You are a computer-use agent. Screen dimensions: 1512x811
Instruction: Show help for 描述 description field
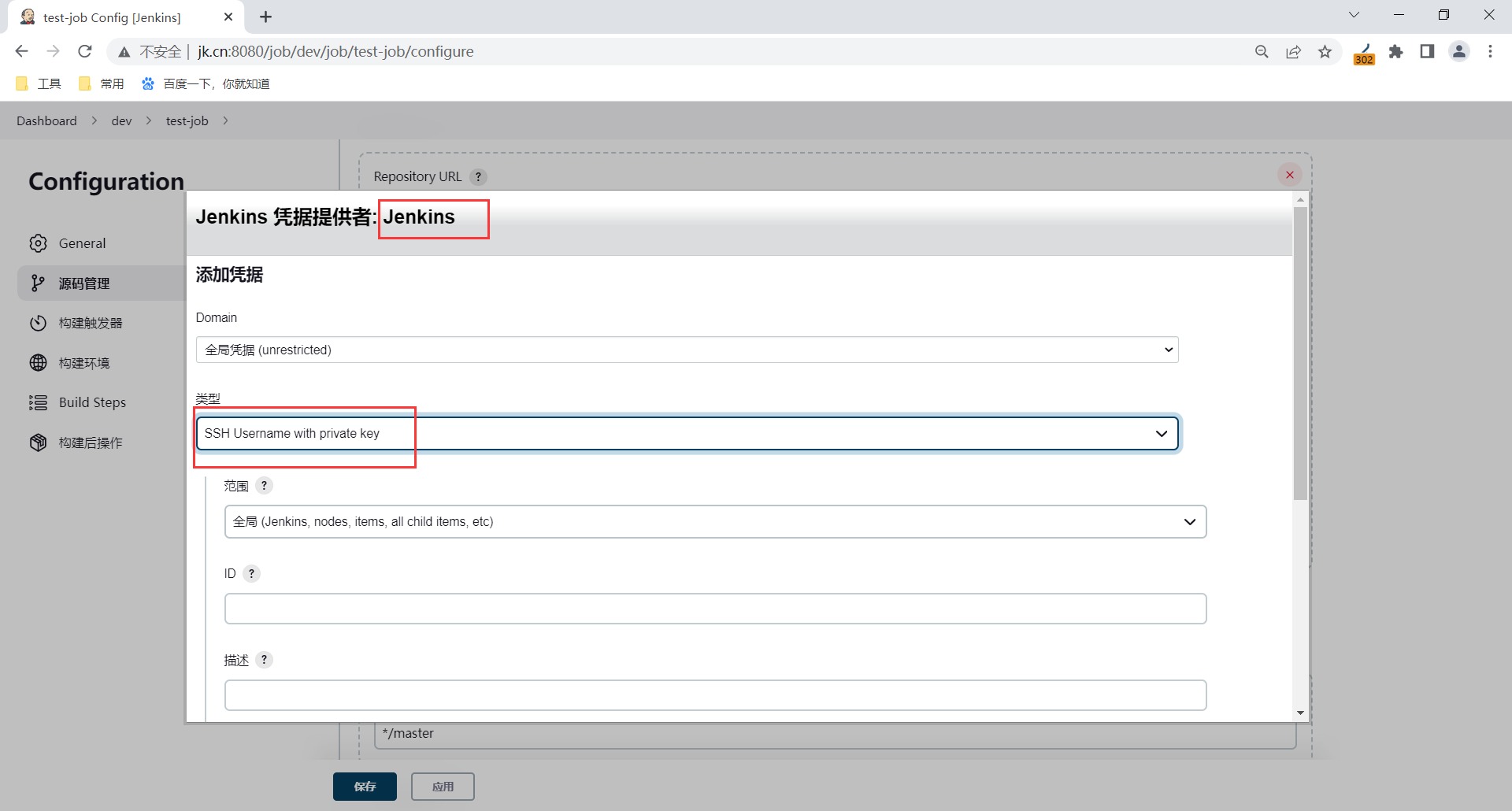[265, 660]
